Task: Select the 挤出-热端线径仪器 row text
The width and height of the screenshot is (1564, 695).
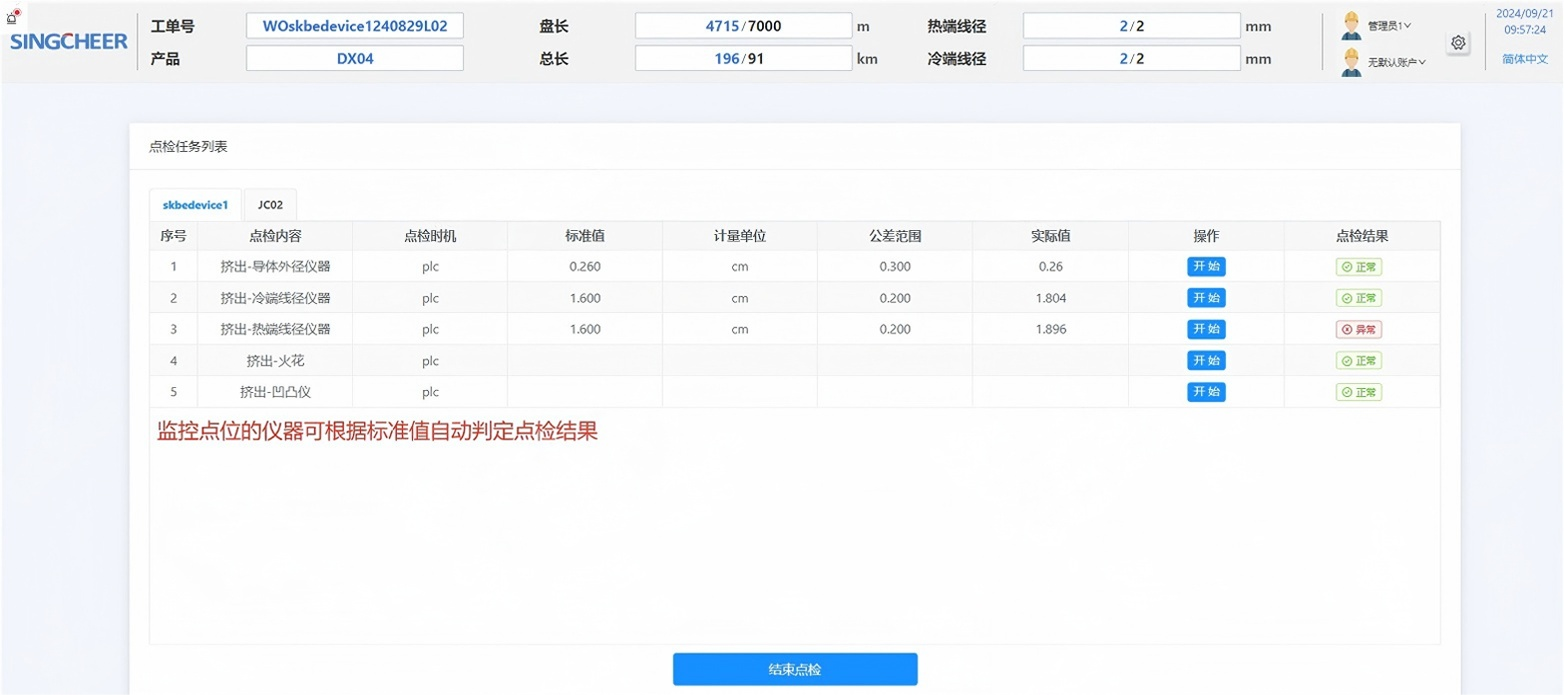Action: [275, 329]
